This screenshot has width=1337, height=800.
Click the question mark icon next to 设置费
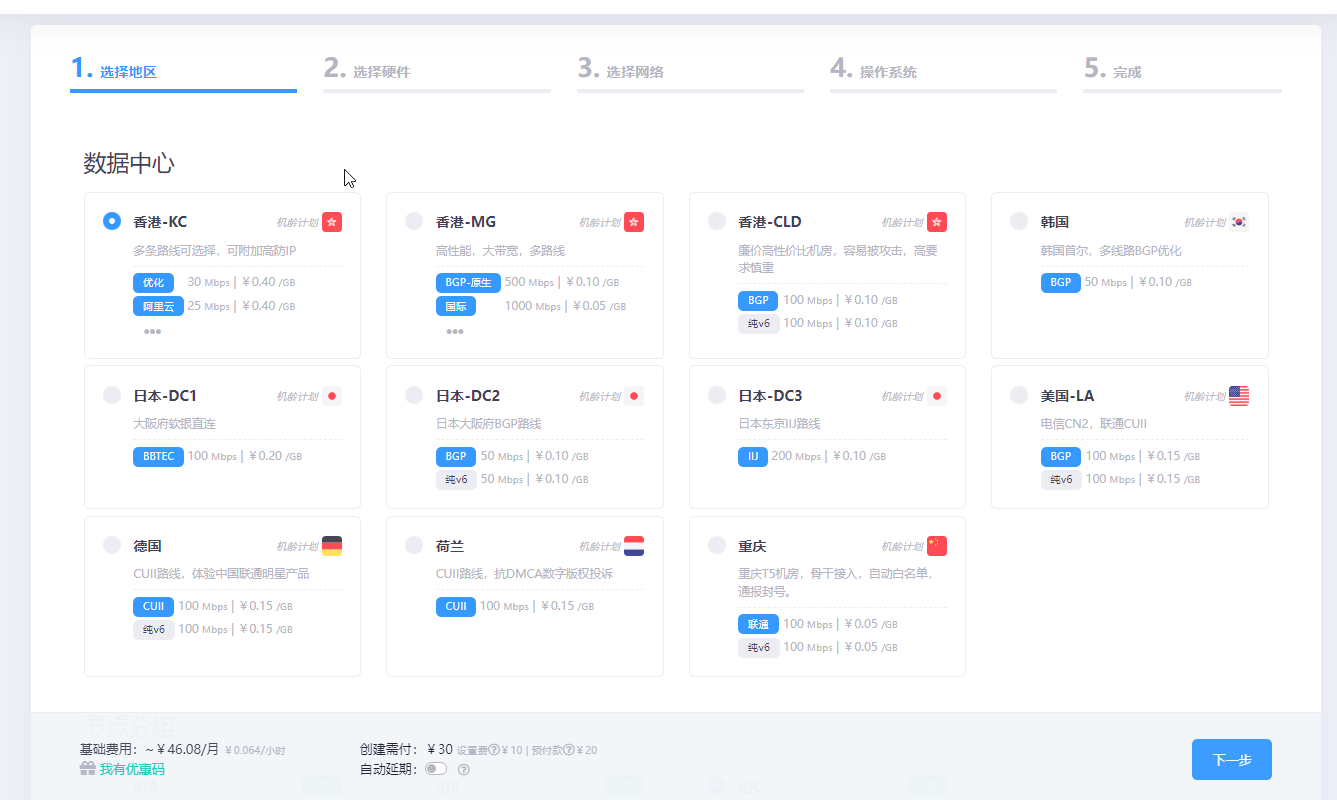tap(494, 751)
